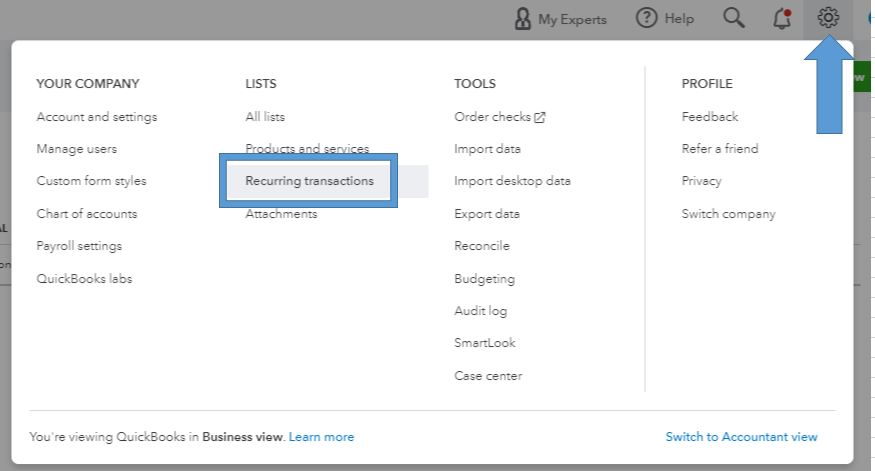The image size is (875, 471).
Task: Open Account and settings
Action: (x=96, y=117)
